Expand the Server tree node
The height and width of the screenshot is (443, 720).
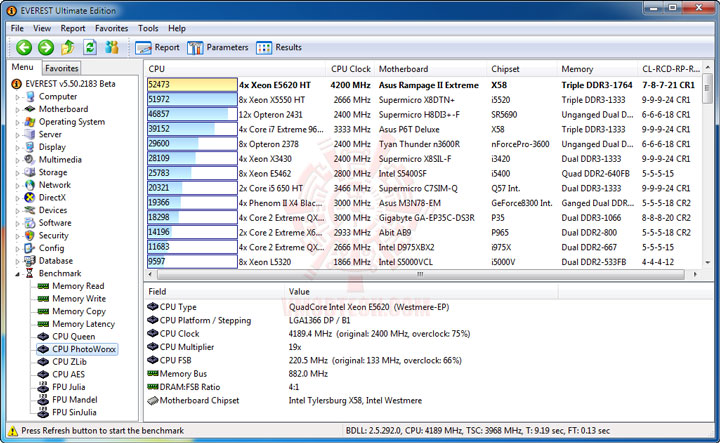pyautogui.click(x=17, y=135)
